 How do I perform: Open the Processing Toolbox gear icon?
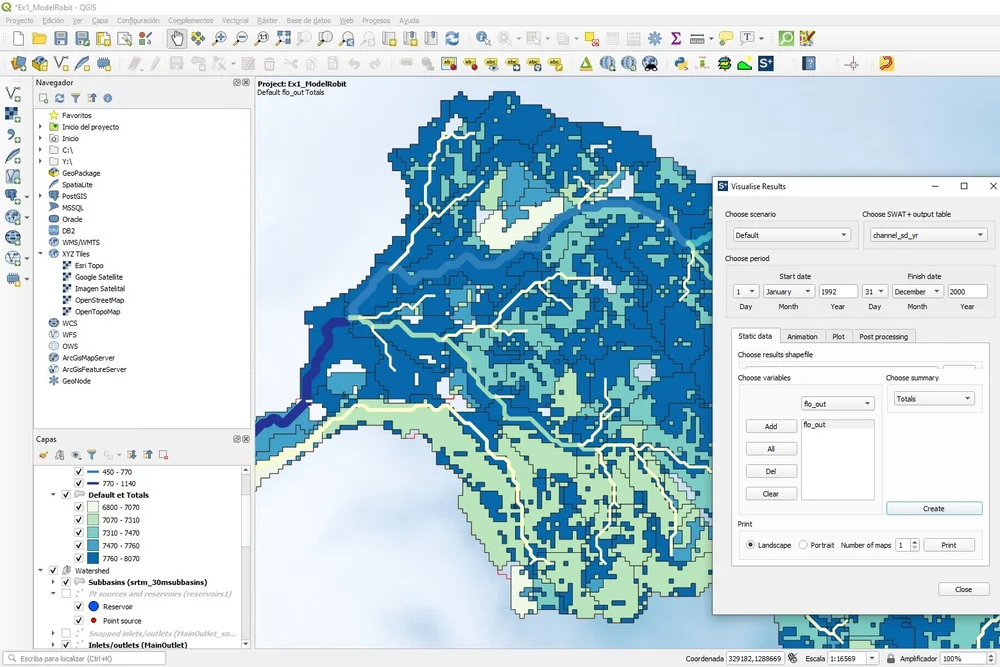coord(655,39)
